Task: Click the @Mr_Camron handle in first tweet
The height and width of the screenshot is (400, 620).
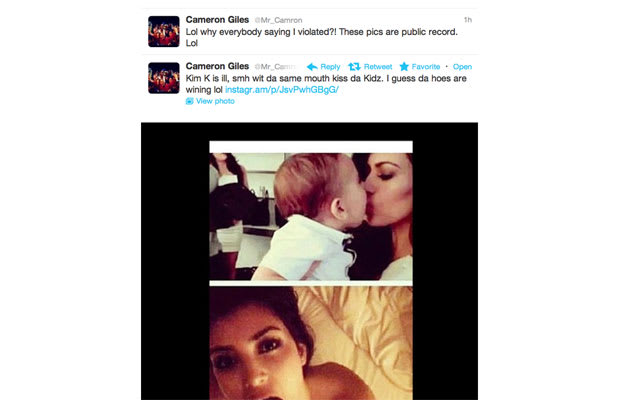Action: click(278, 20)
